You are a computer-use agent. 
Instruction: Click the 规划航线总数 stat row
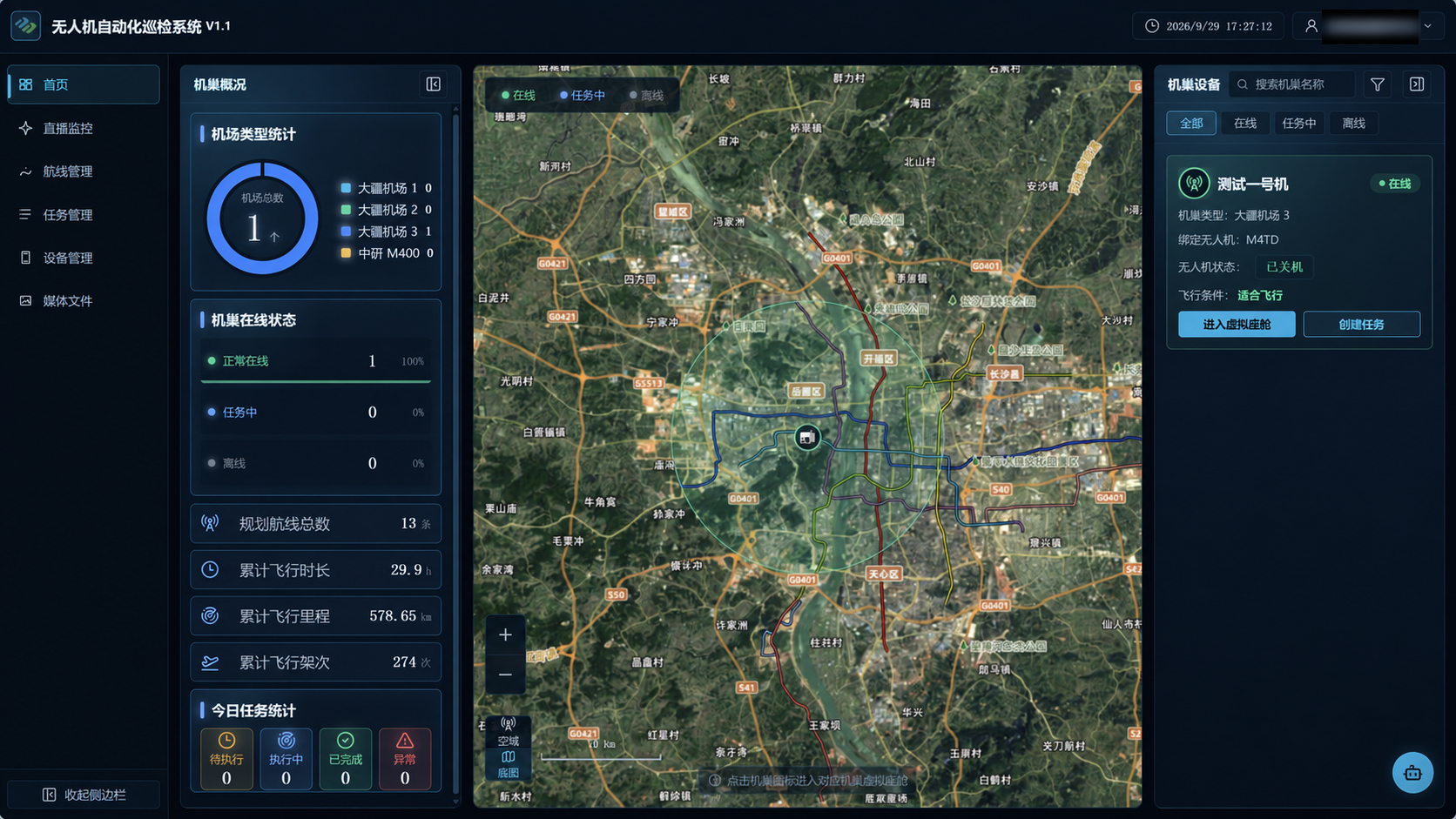[316, 523]
